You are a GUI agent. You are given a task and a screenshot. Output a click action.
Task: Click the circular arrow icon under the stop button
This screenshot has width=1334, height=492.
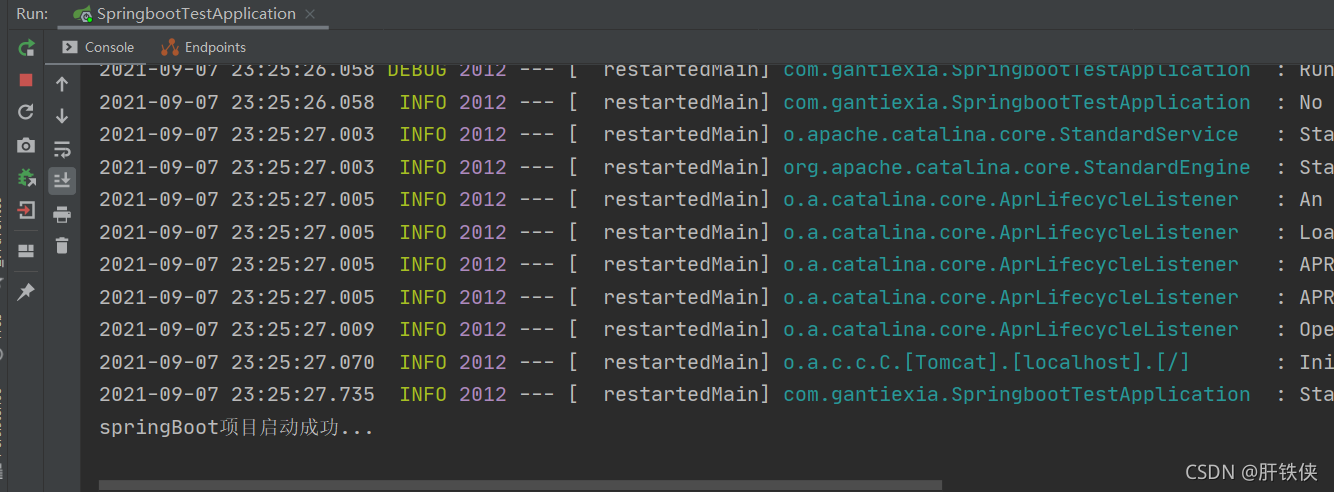click(26, 112)
